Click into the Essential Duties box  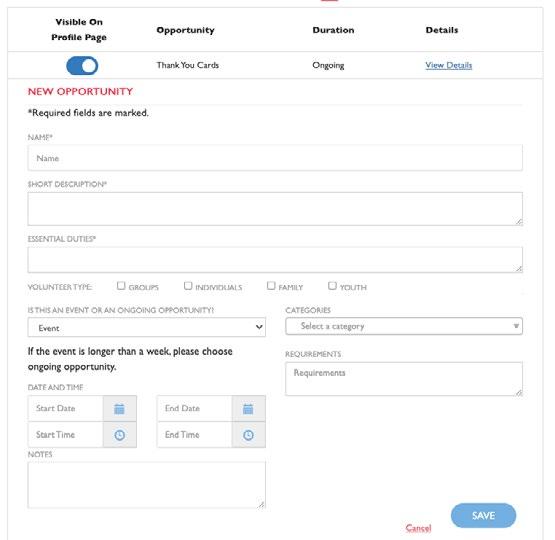(x=275, y=260)
